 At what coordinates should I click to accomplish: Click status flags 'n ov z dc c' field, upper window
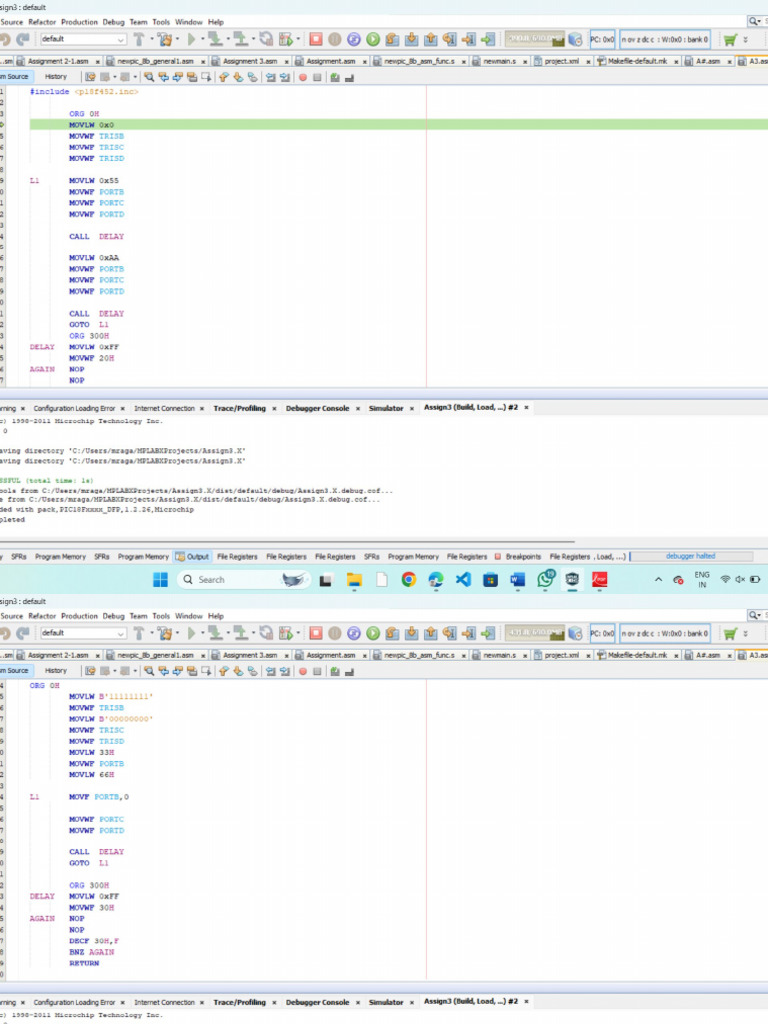click(665, 39)
